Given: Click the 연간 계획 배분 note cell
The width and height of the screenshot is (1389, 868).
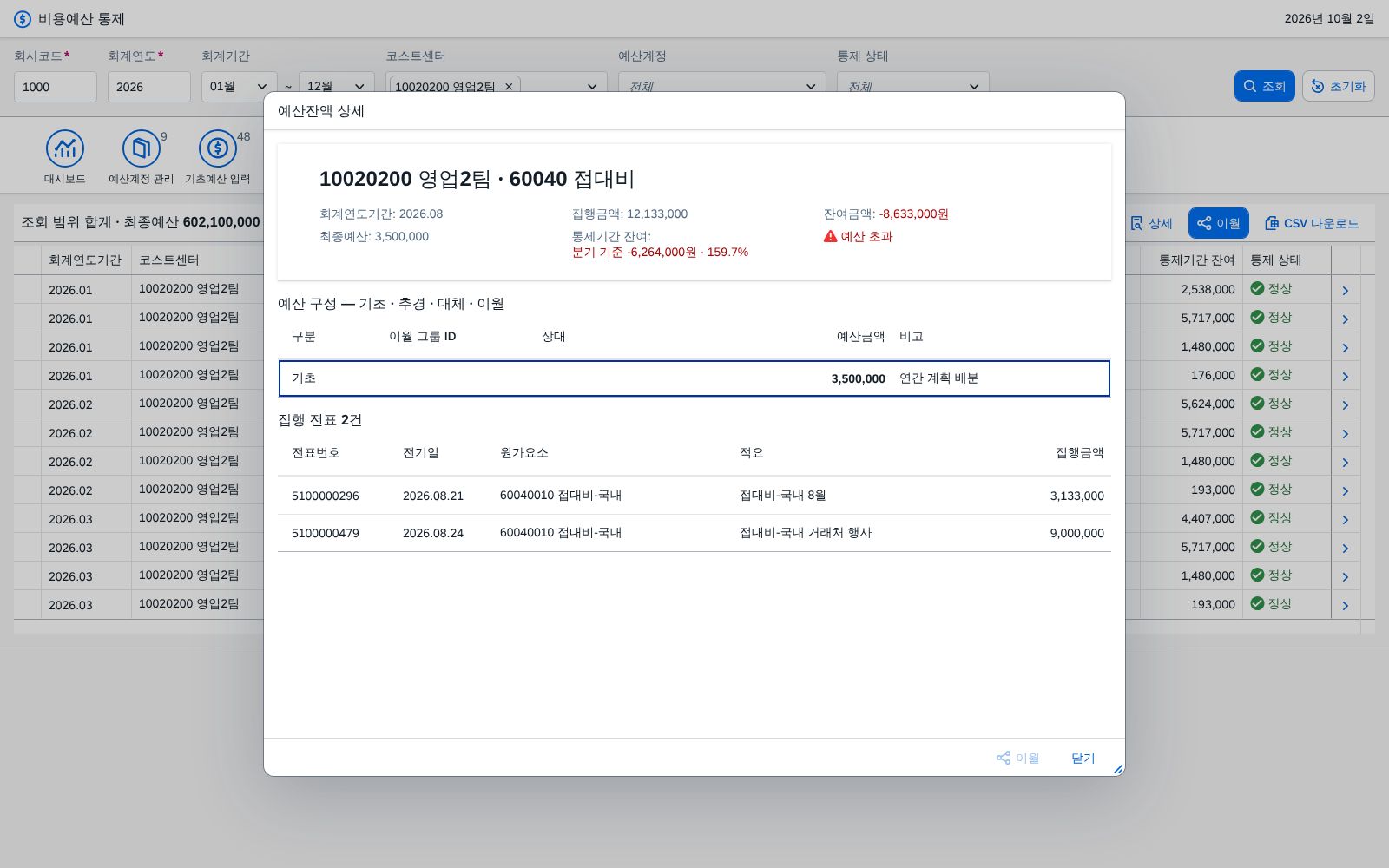Looking at the screenshot, I should (939, 378).
